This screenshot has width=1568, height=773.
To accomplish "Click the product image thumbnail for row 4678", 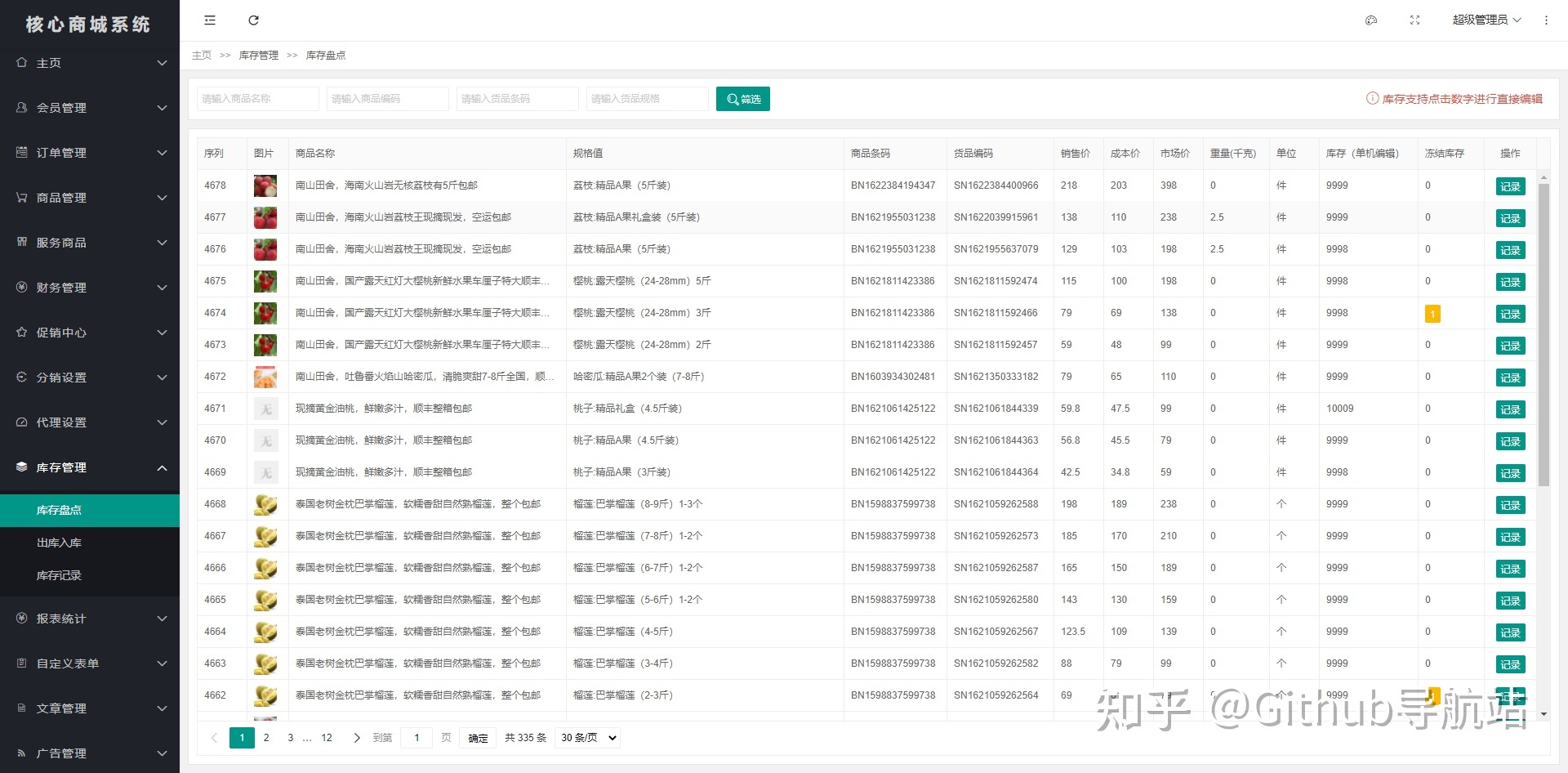I will point(265,186).
